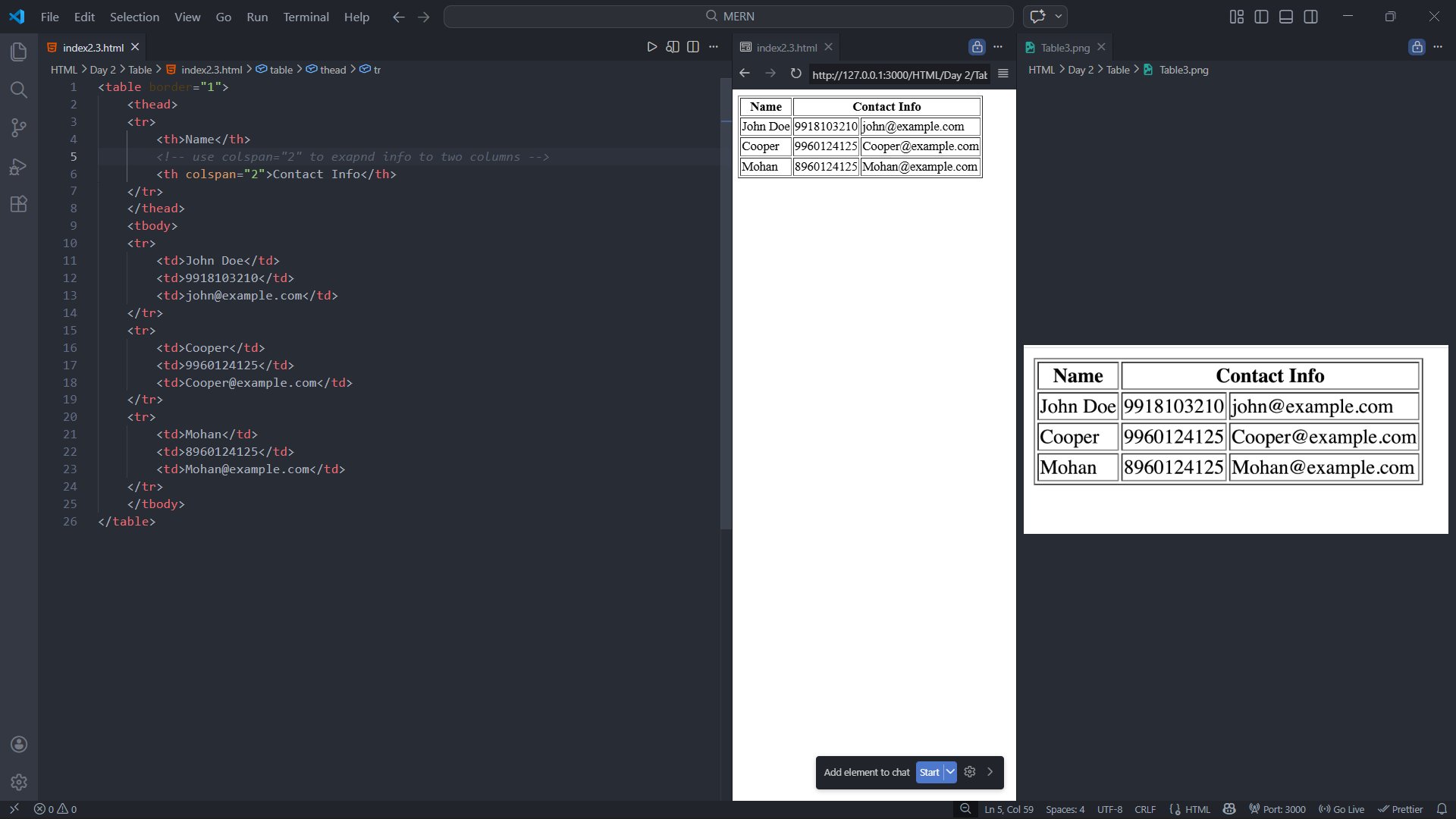Open the Explorer view in activity bar
Viewport: 1456px width, 819px height.
[x=19, y=52]
